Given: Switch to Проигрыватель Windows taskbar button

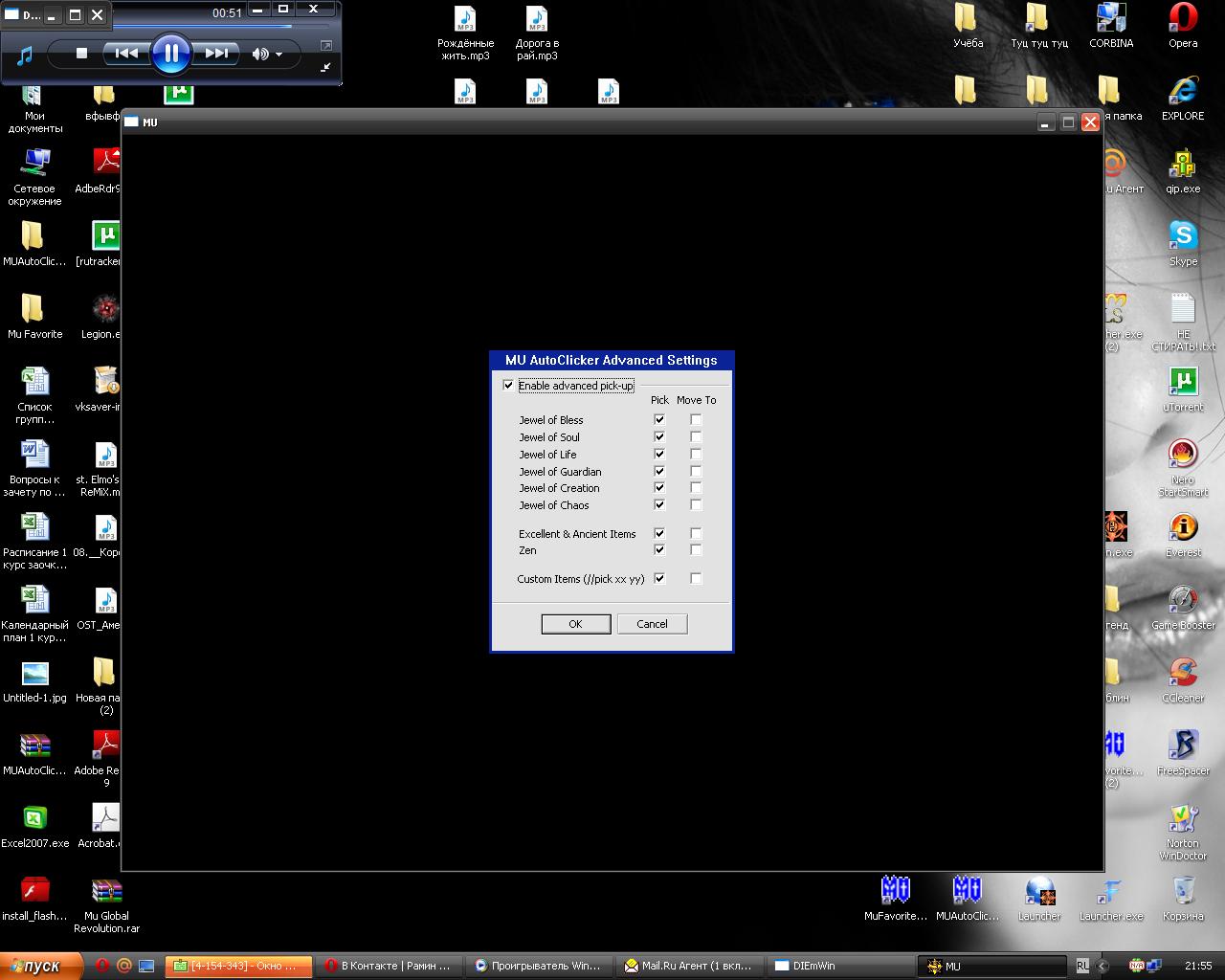Looking at the screenshot, I should 540,966.
